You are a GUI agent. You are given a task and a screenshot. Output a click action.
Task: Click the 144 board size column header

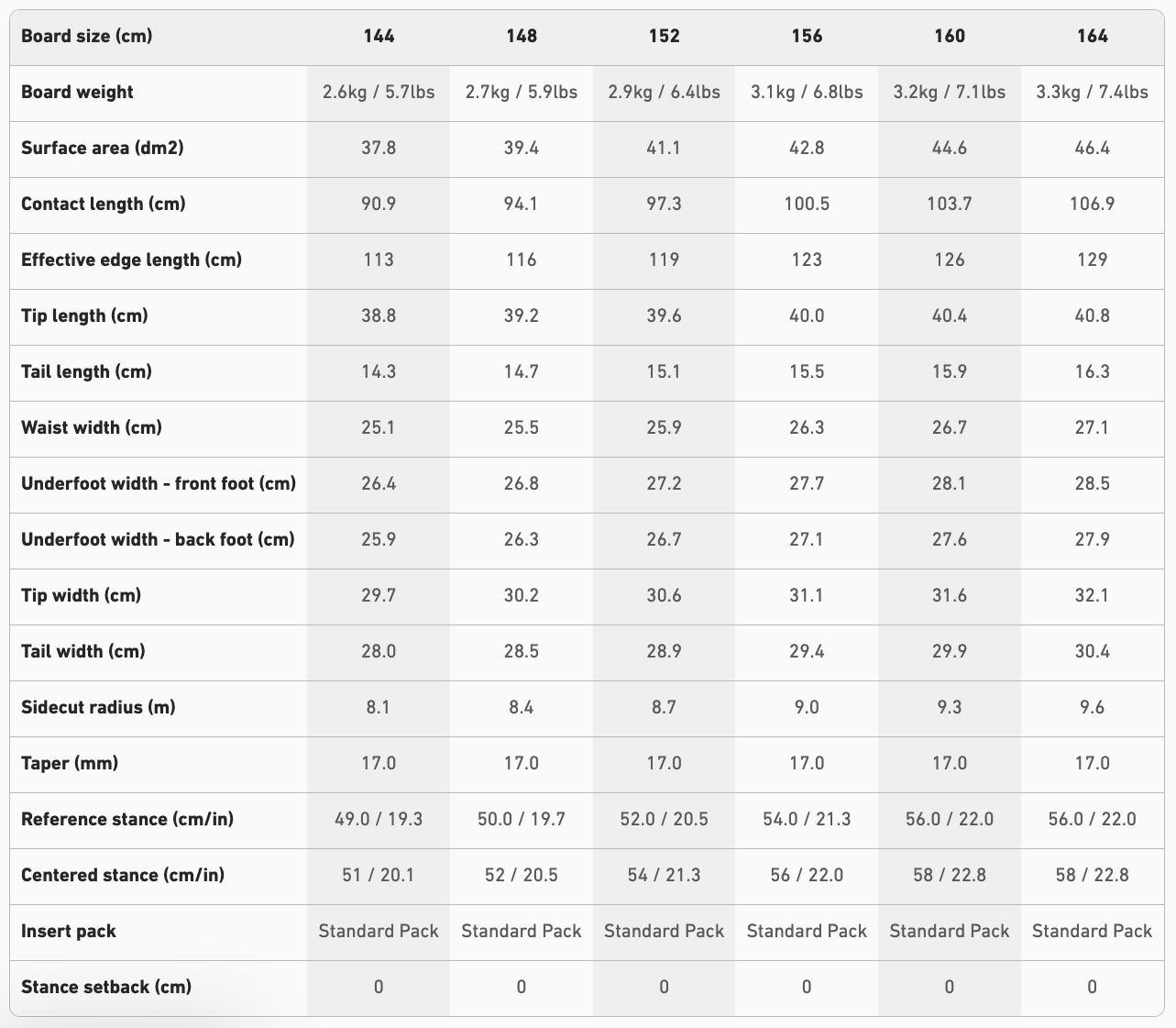(x=379, y=36)
